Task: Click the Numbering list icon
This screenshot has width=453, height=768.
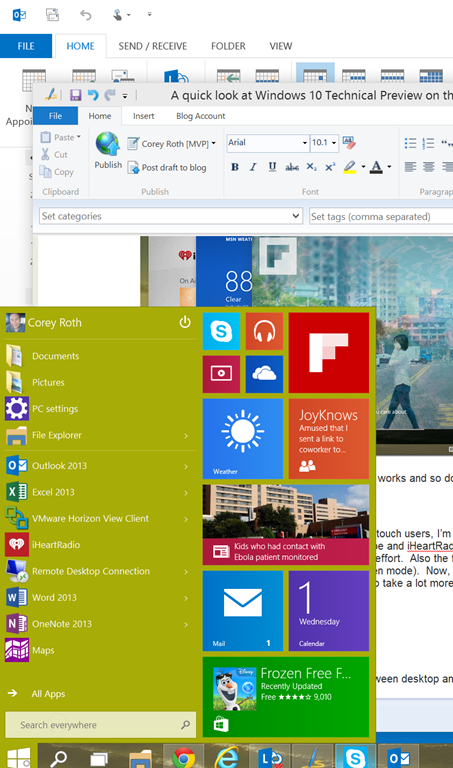Action: [x=429, y=143]
